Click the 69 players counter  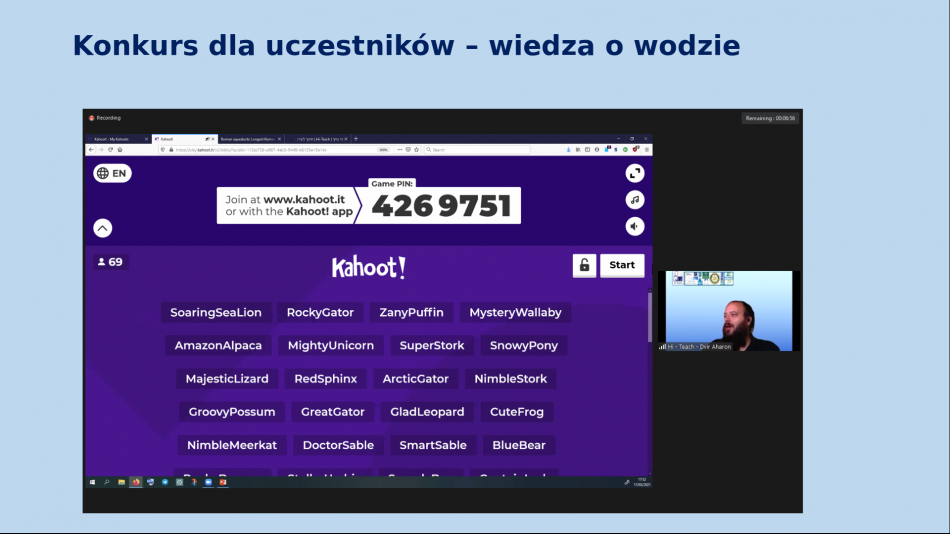point(110,262)
